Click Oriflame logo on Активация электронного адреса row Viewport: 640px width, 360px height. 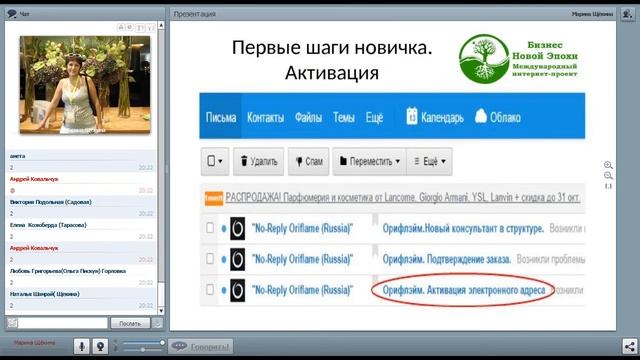[x=238, y=290]
